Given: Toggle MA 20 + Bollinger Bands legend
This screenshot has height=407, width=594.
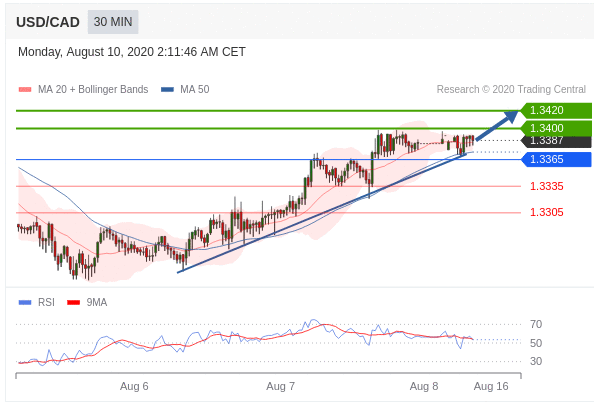Looking at the screenshot, I should click(x=83, y=89).
